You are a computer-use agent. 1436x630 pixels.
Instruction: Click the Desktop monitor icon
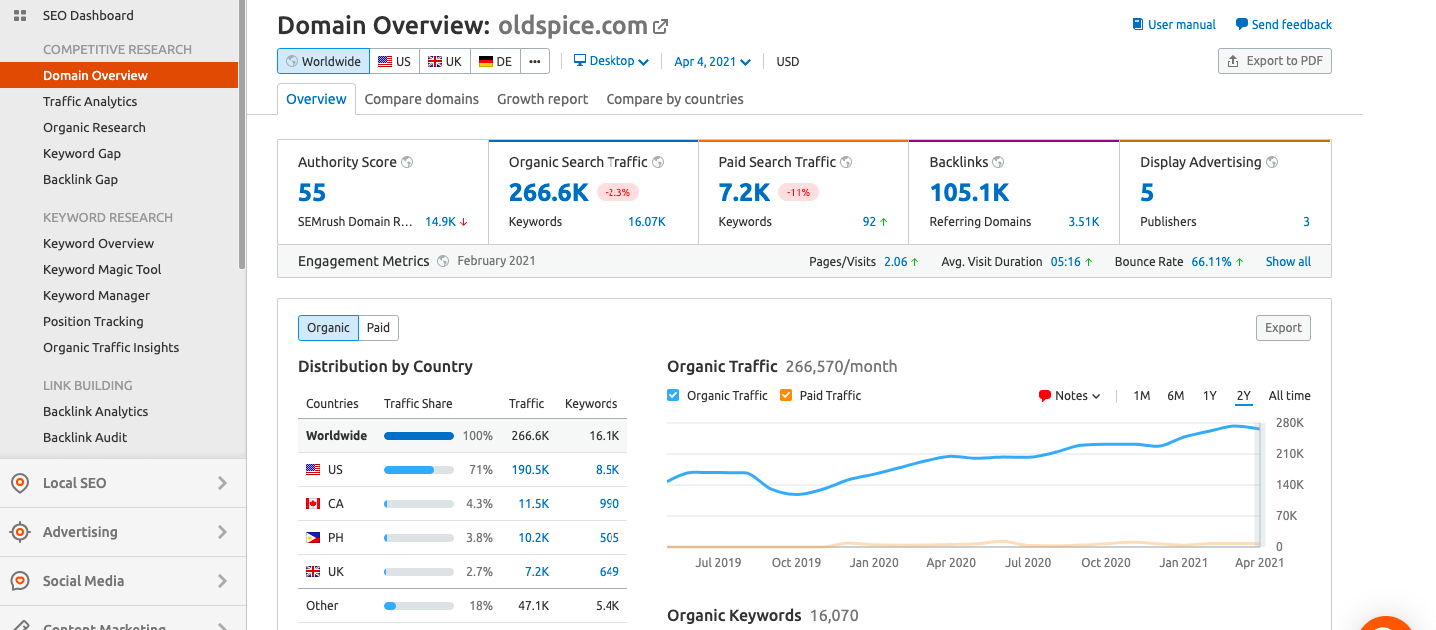tap(580, 61)
